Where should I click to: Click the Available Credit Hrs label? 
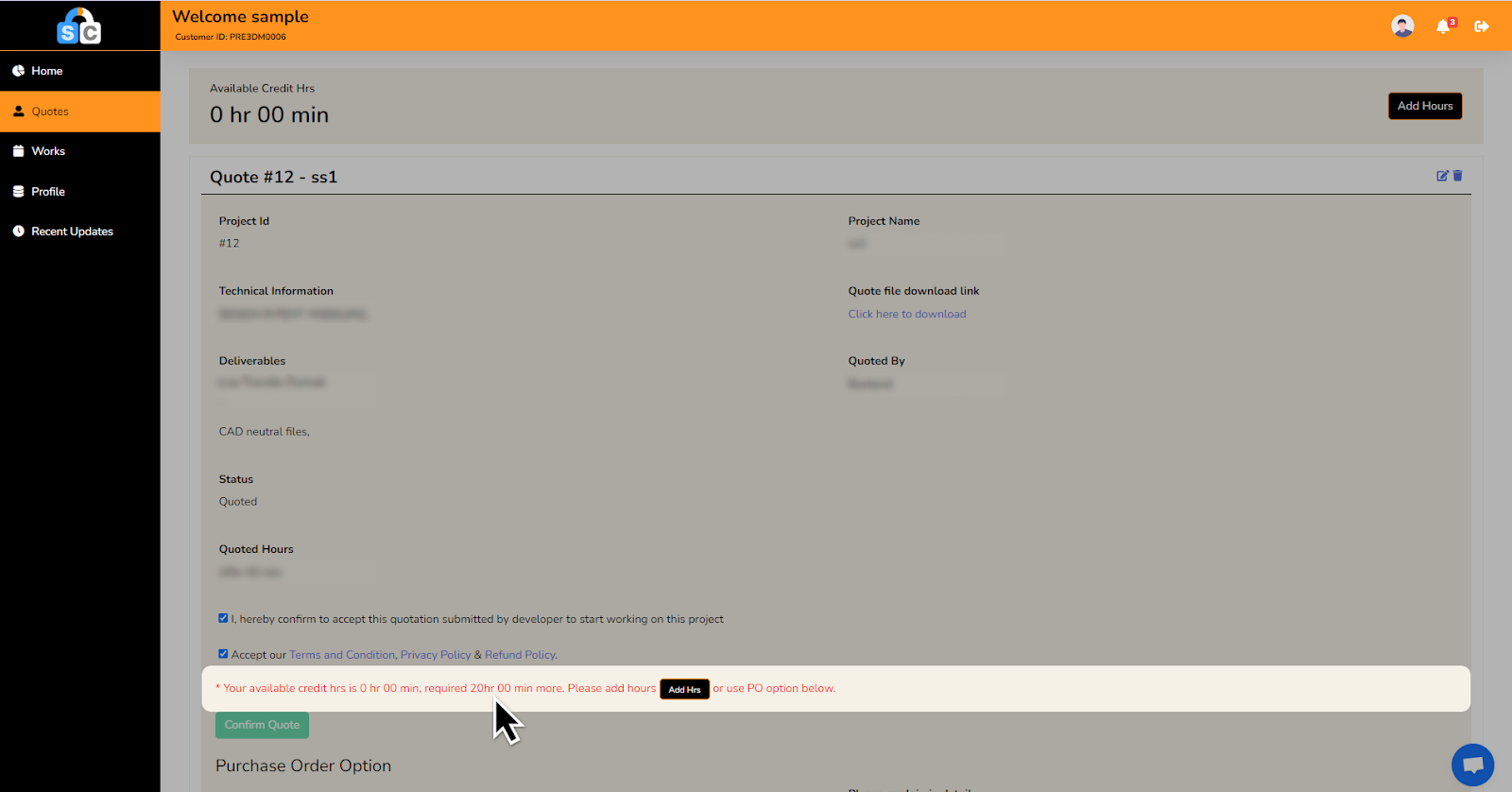pos(262,88)
